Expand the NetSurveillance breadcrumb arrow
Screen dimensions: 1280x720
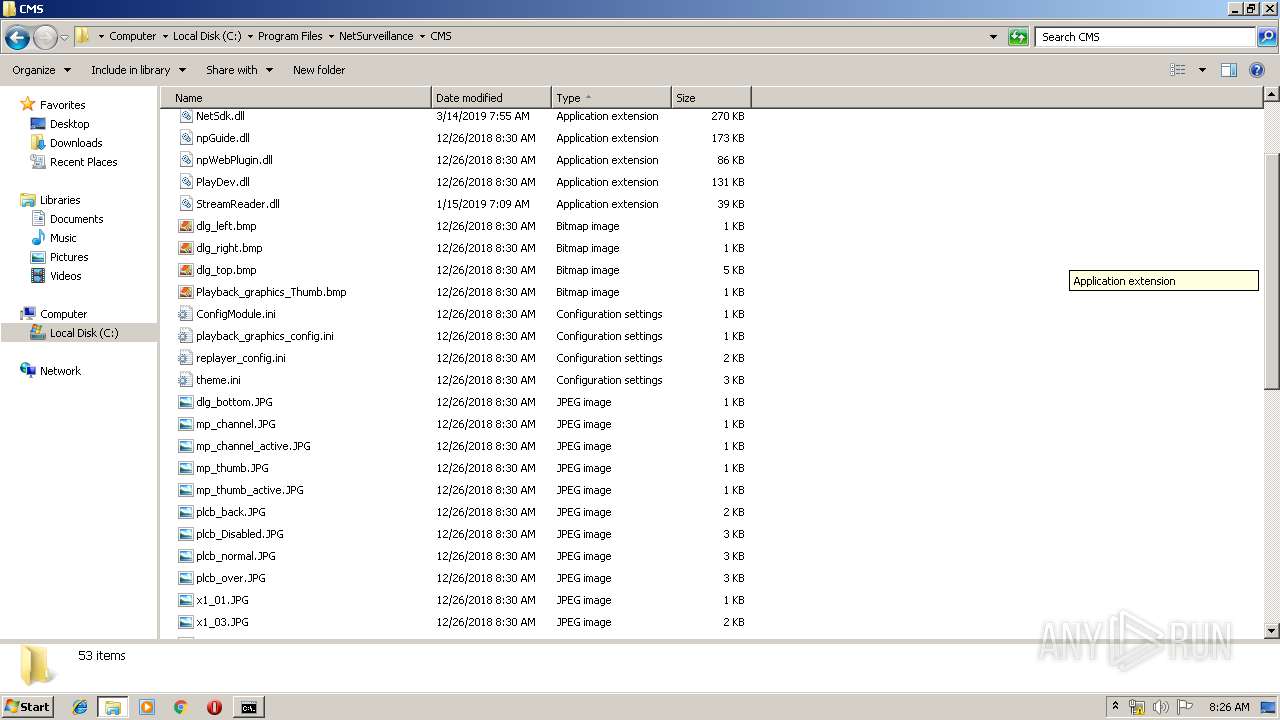(x=422, y=36)
